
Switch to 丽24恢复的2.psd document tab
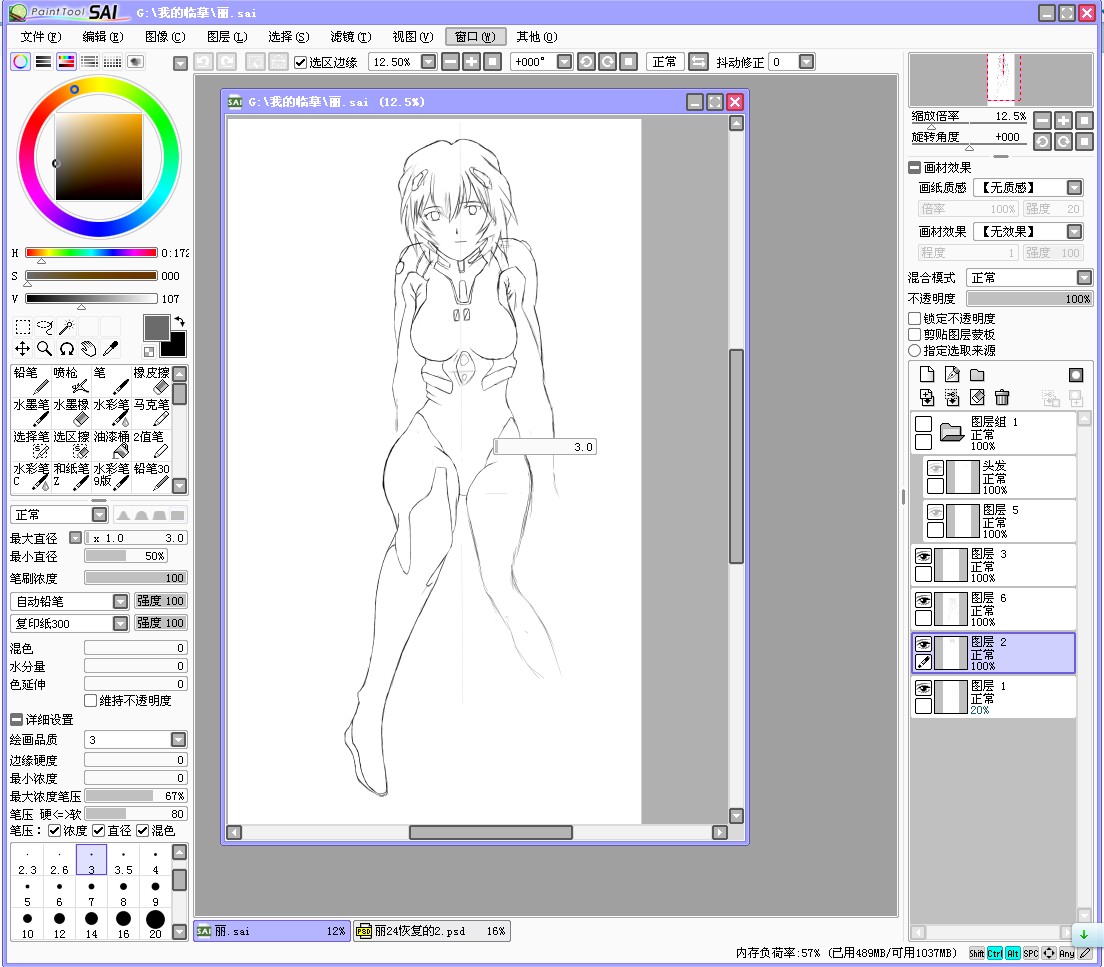[x=431, y=931]
